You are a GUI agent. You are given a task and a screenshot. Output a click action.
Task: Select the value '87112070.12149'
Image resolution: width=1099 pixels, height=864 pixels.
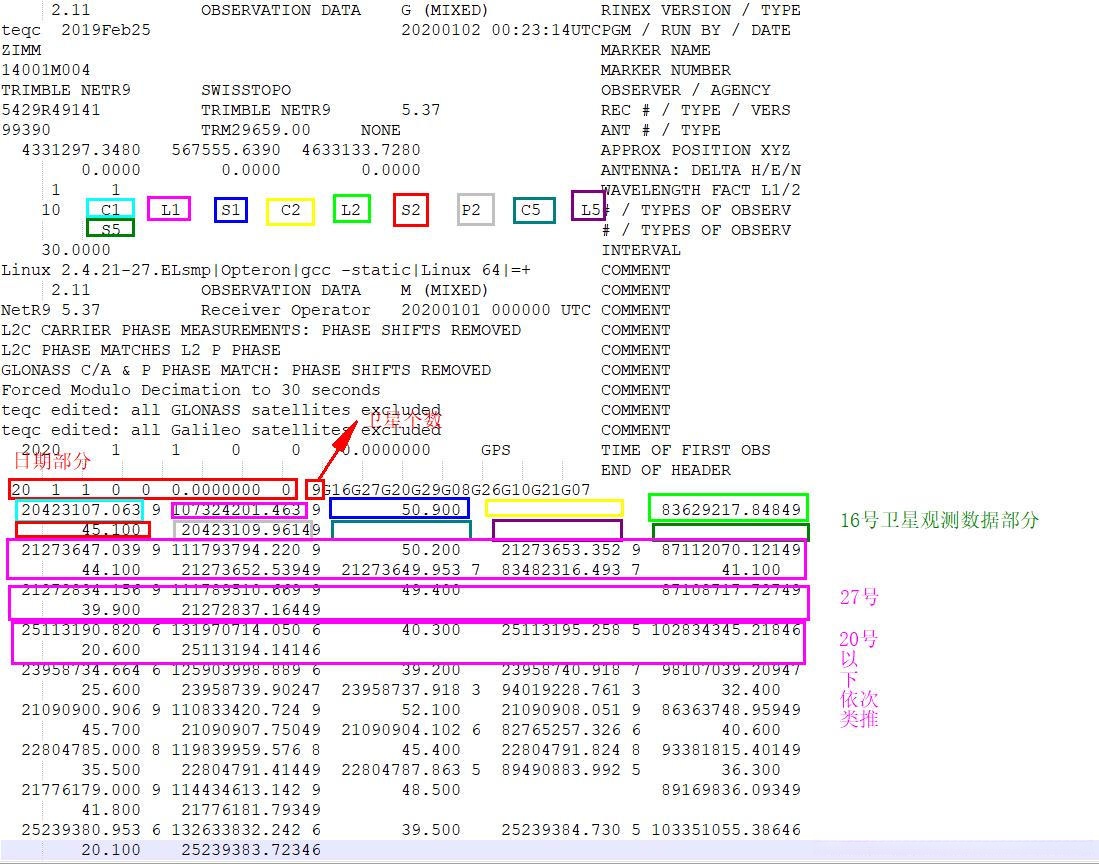[731, 549]
